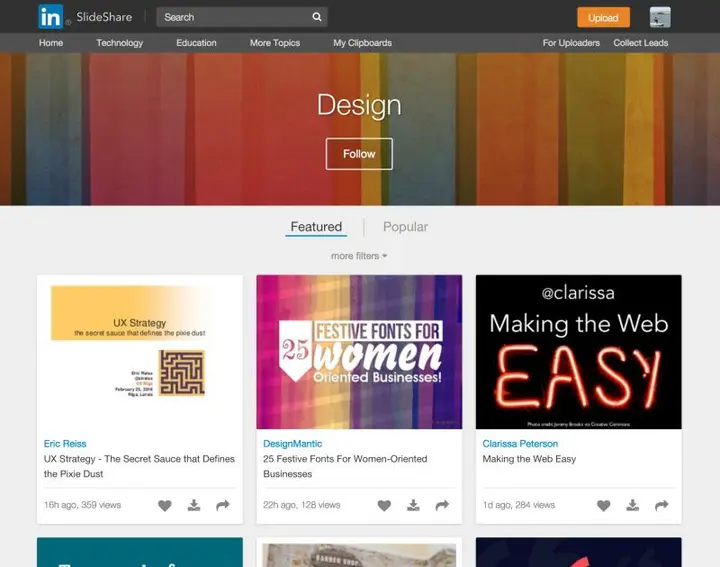This screenshot has height=567, width=720.
Task: Open the barber shop photo thumbnail
Action: 359,552
